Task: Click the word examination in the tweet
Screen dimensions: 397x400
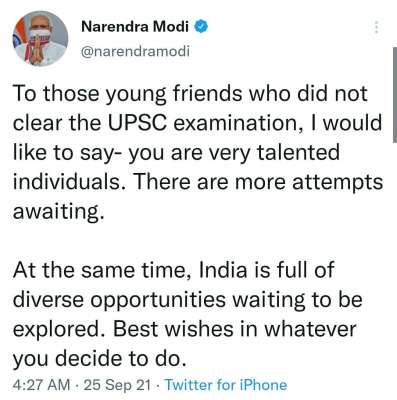Action: coord(235,124)
